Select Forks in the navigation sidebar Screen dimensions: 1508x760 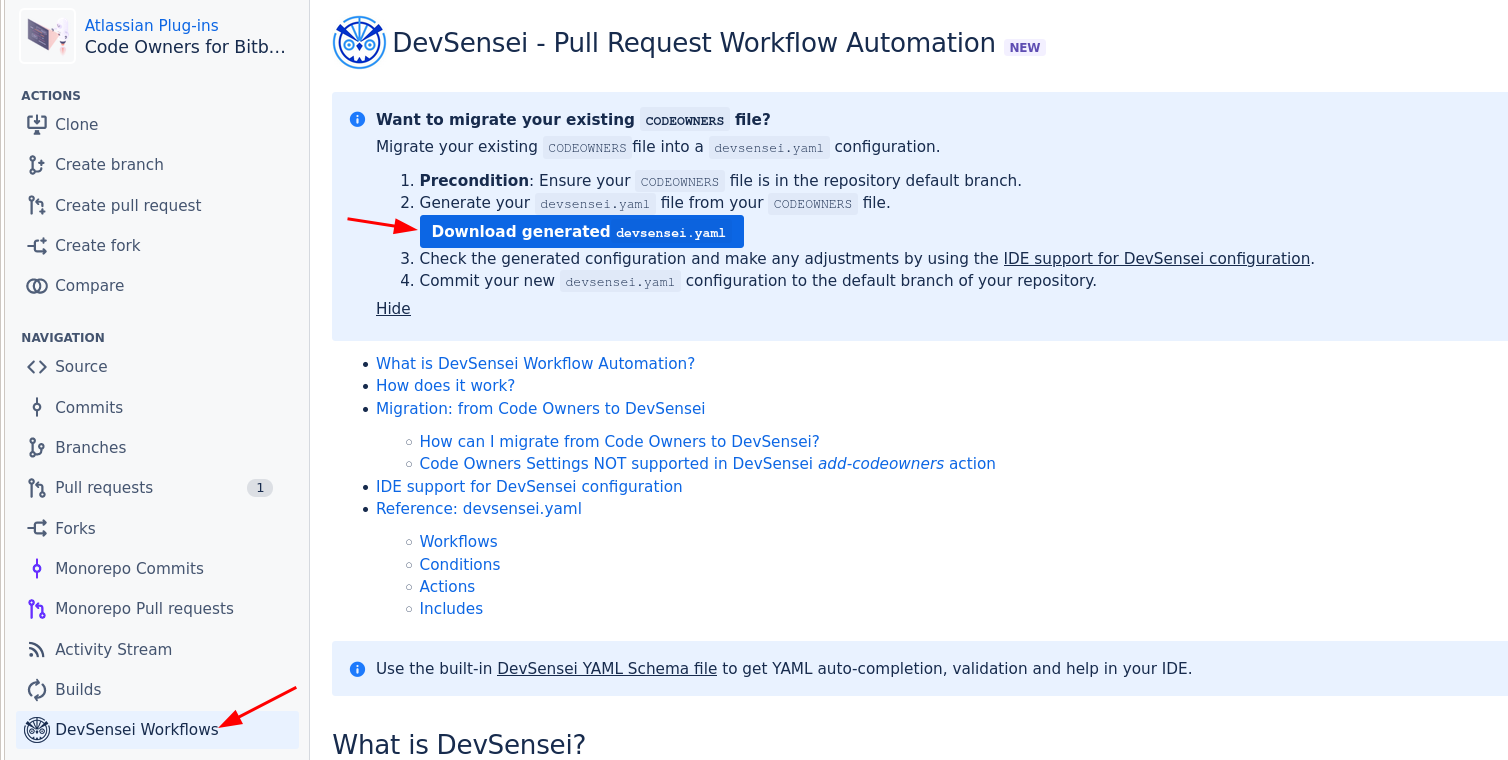click(x=75, y=528)
